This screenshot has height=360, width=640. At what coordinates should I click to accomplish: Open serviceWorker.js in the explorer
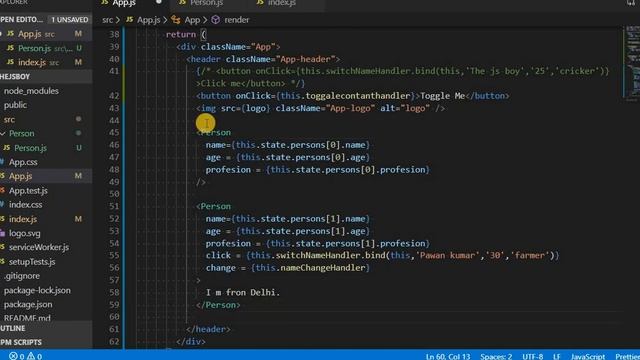[x=39, y=247]
